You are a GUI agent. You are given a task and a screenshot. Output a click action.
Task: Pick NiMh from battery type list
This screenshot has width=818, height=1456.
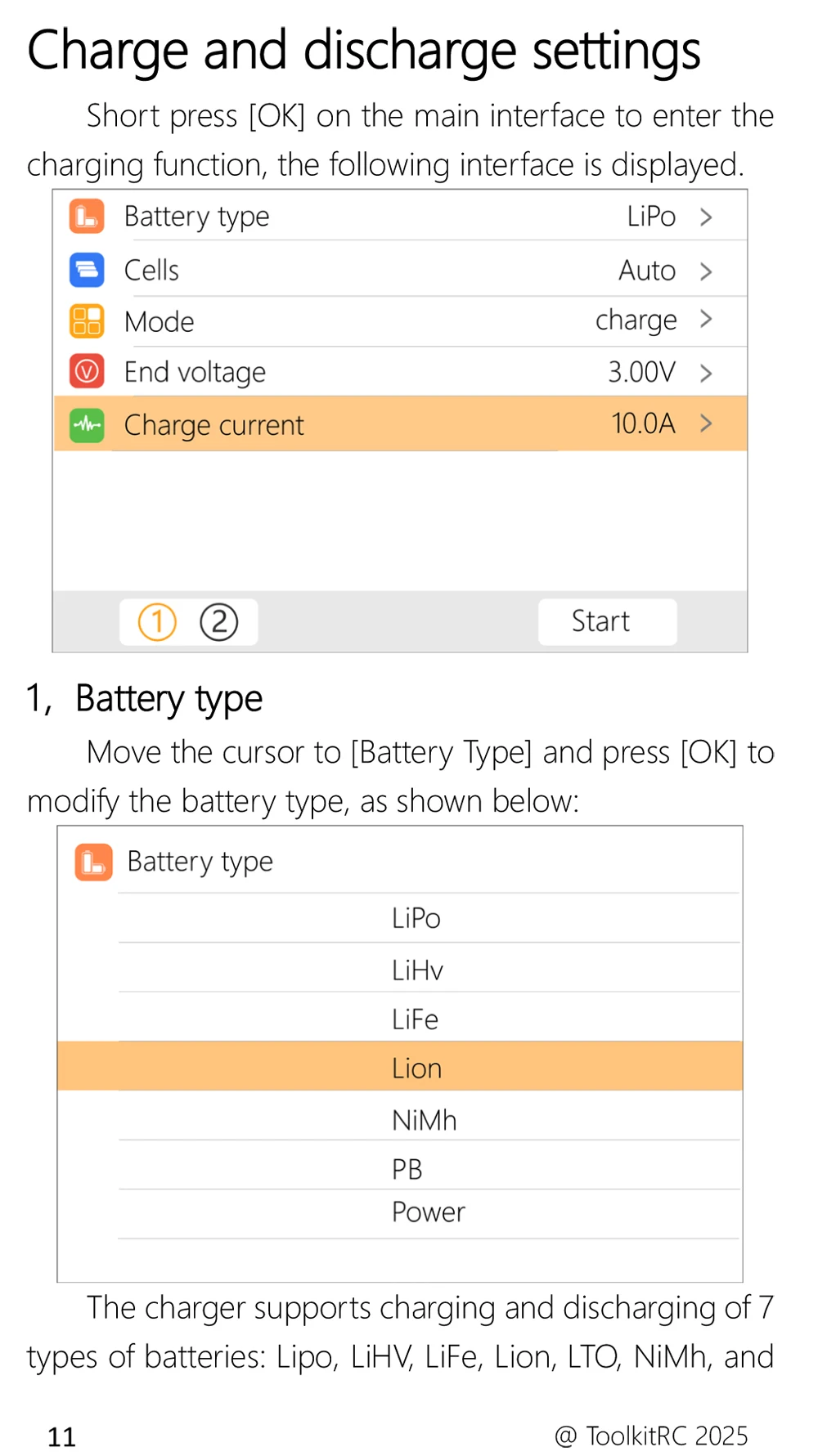424,1120
